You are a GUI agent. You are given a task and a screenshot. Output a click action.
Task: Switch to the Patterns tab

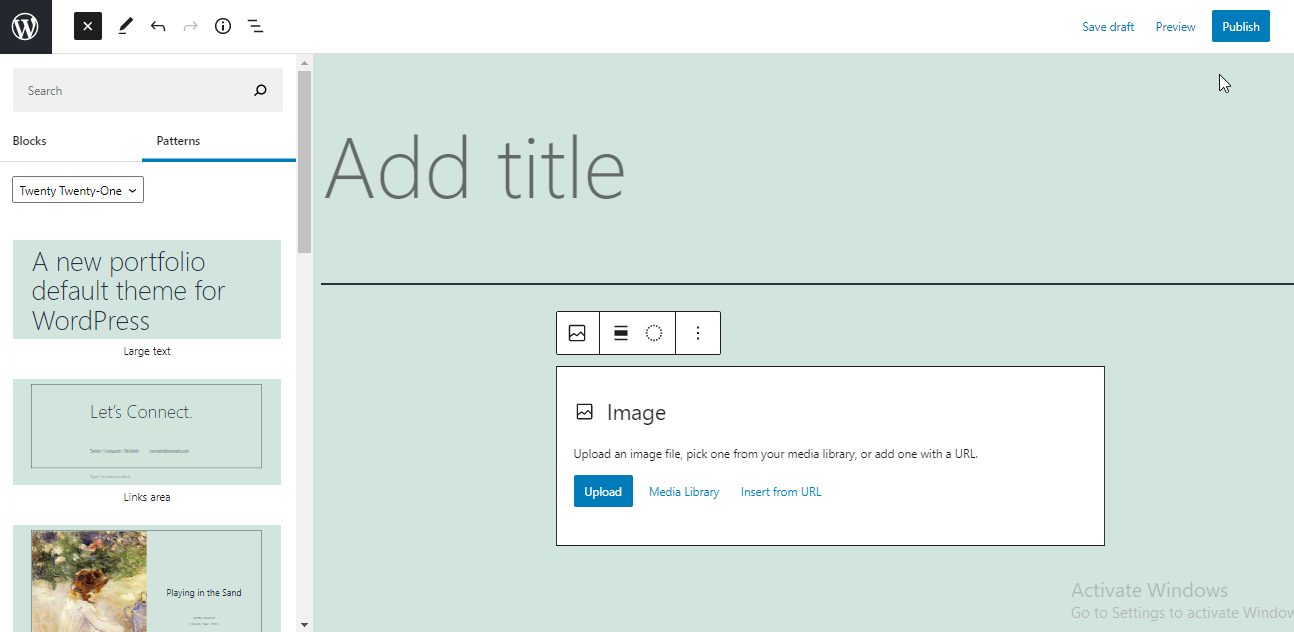tap(178, 141)
